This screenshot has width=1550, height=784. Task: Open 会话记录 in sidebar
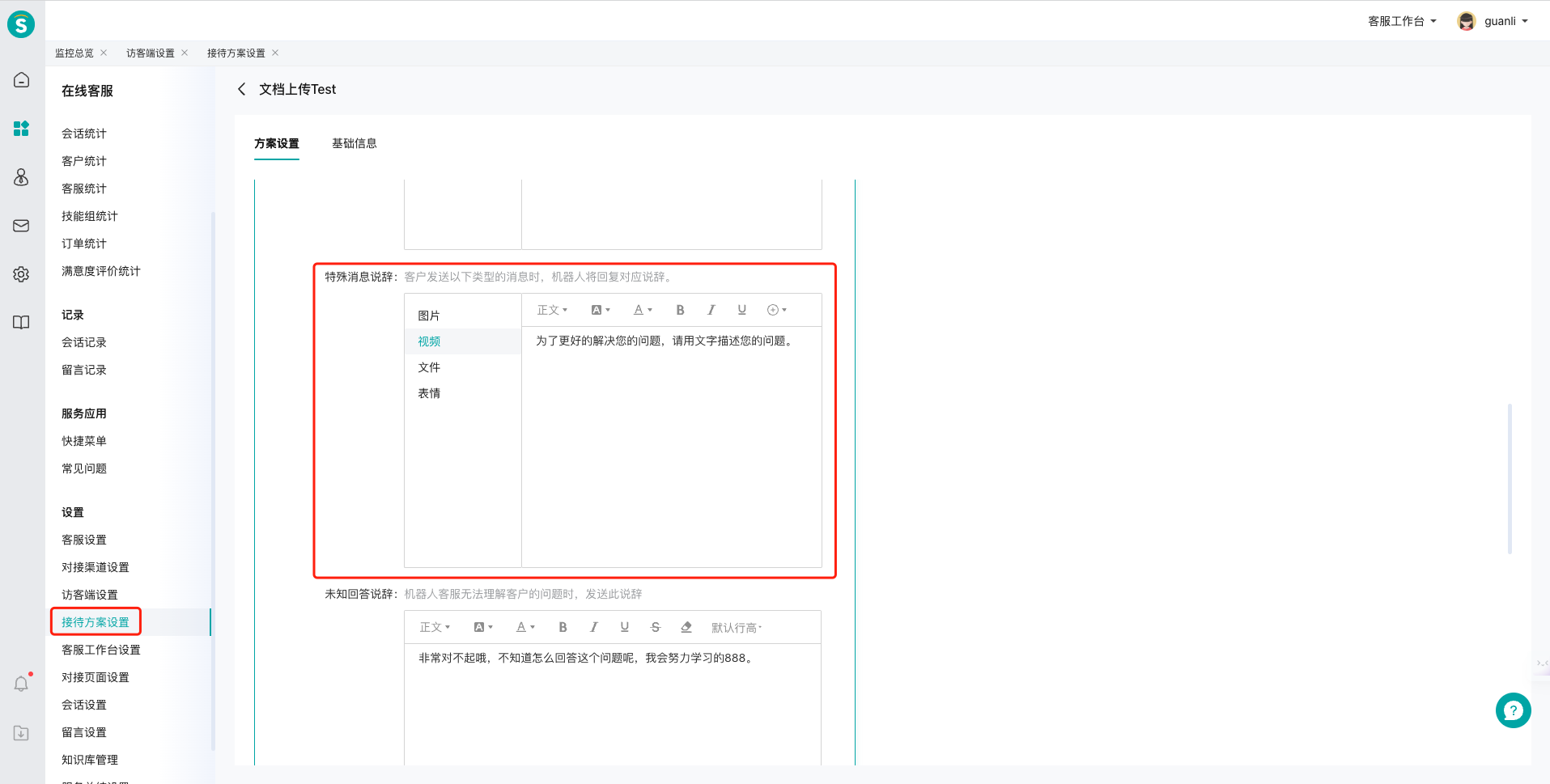(84, 342)
